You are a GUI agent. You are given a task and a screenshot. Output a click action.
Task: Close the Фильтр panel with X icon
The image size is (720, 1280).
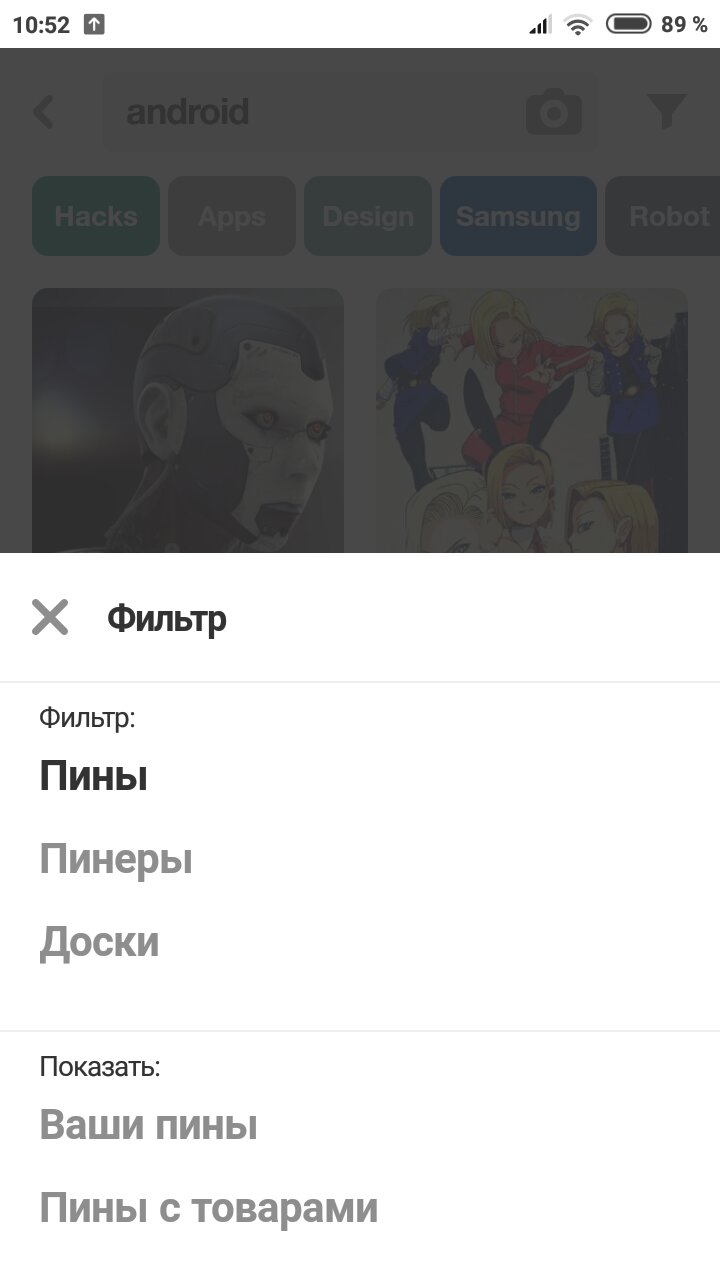point(49,618)
